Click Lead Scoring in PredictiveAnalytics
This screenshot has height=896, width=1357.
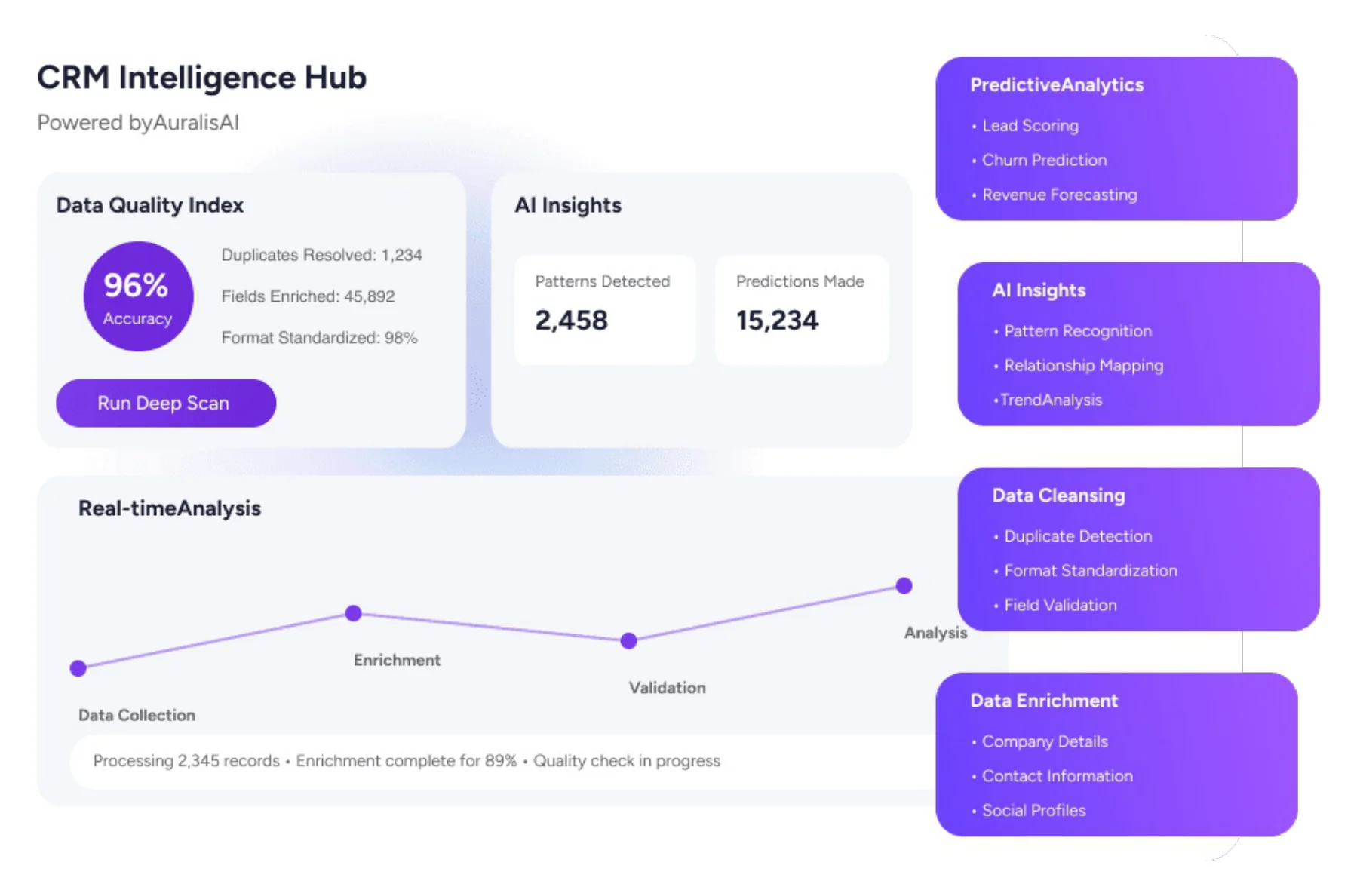click(1030, 126)
